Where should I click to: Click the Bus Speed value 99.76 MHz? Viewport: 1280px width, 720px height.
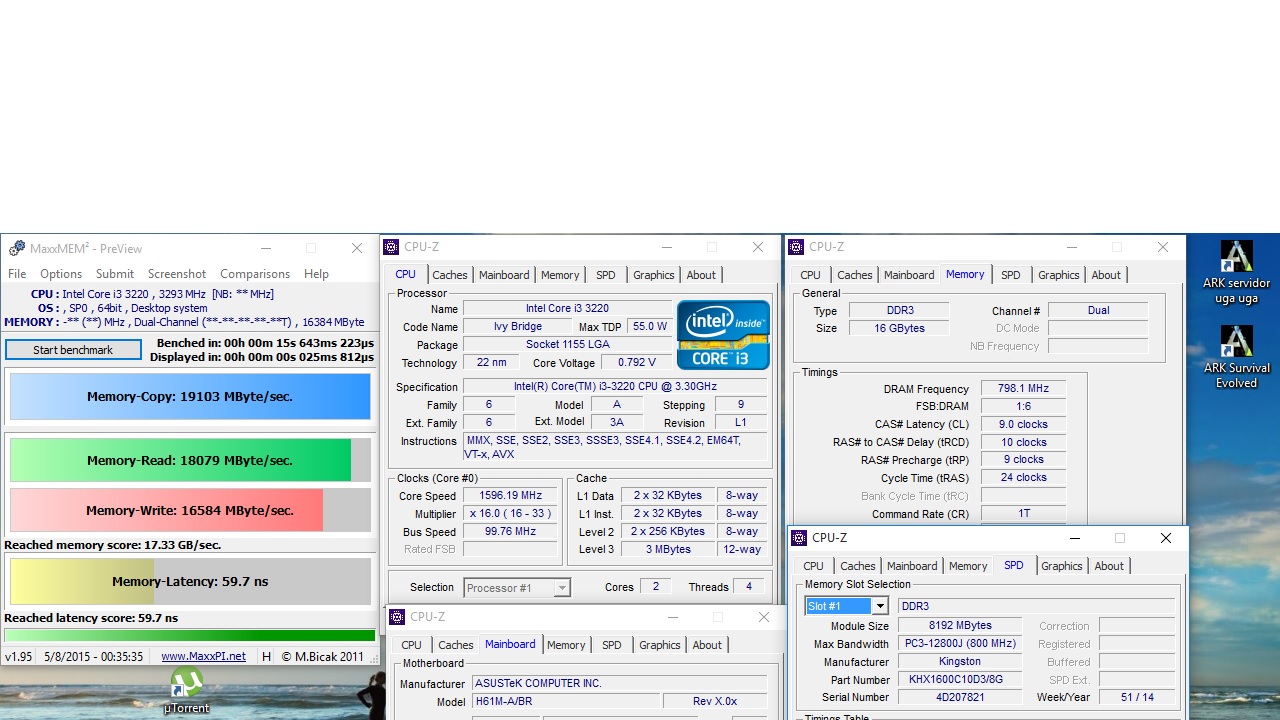pos(511,532)
